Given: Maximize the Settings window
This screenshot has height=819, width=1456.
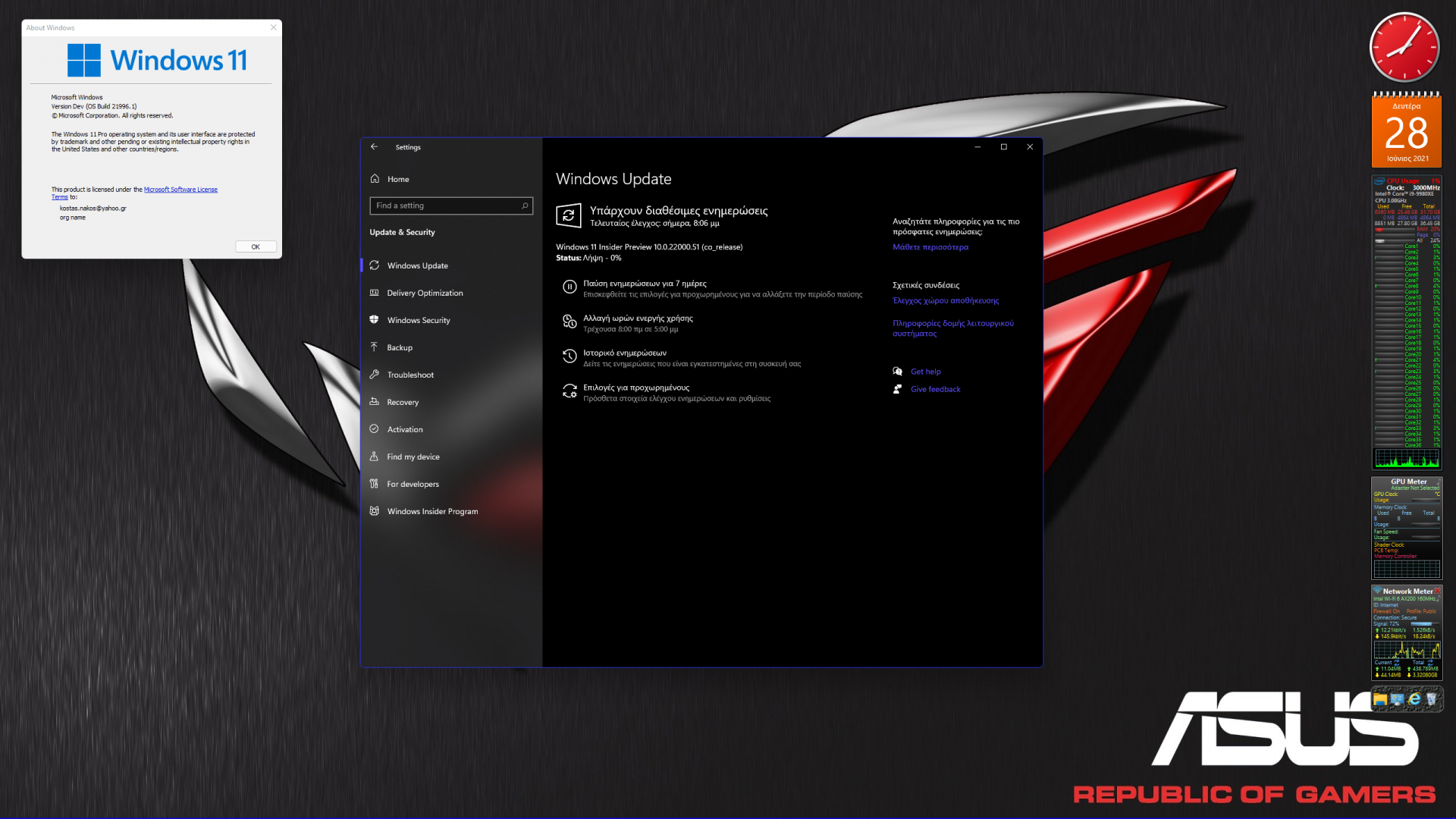Looking at the screenshot, I should 1003,147.
